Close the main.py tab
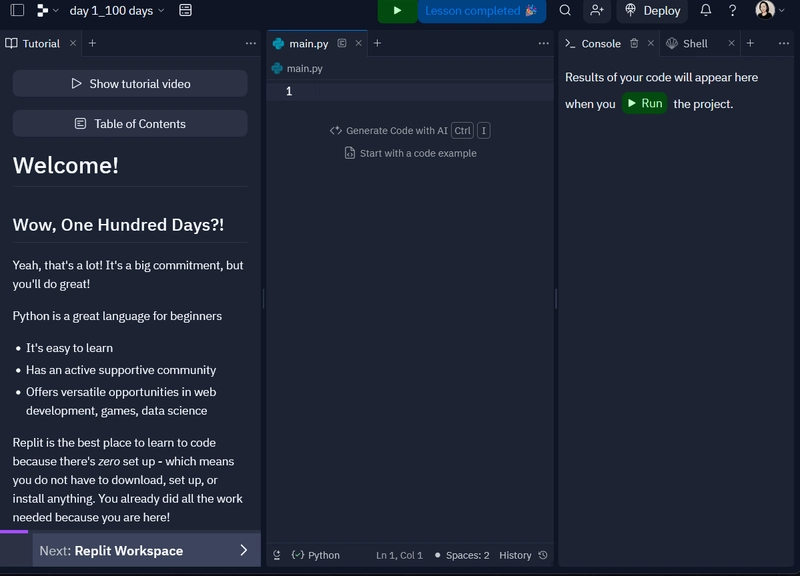 (x=359, y=43)
